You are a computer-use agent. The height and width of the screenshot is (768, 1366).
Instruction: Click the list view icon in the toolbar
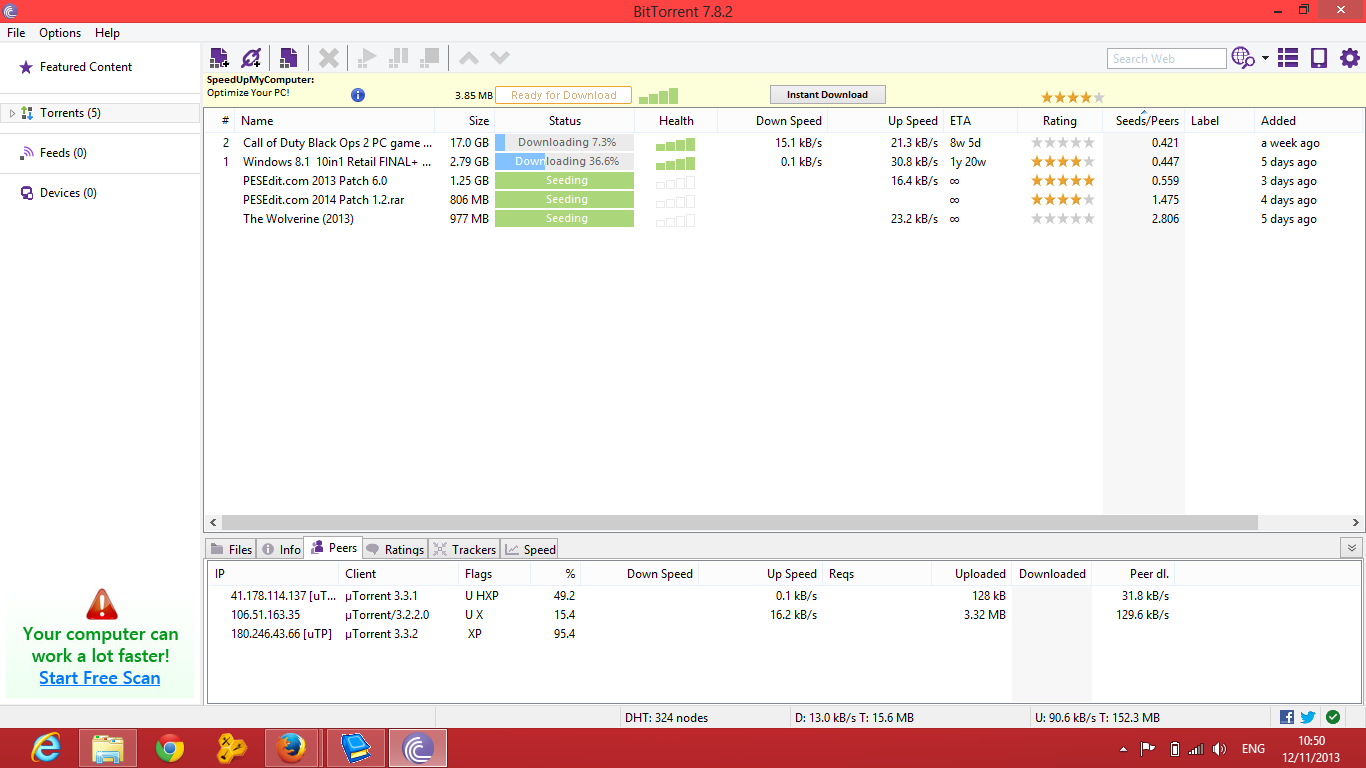click(x=1288, y=58)
